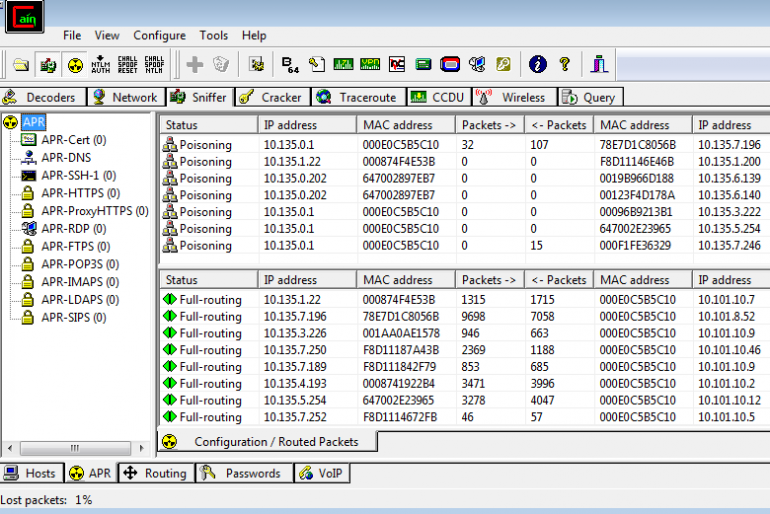Image resolution: width=770 pixels, height=514 pixels.
Task: Switch to the Decoders tab
Action: pyautogui.click(x=43, y=97)
